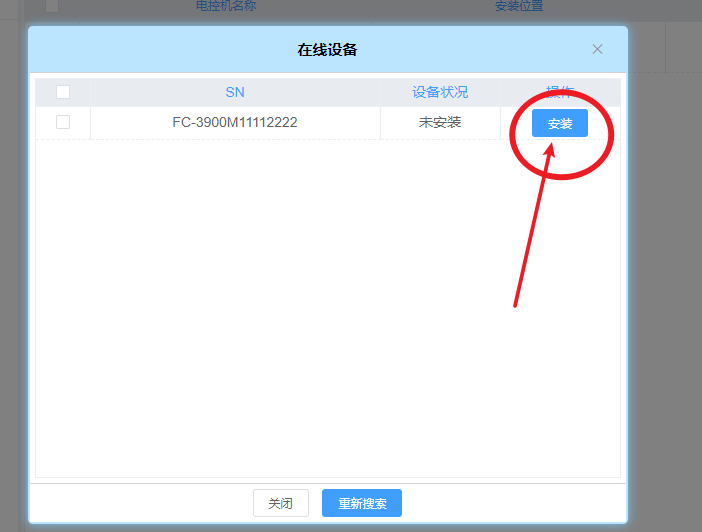The width and height of the screenshot is (702, 532).
Task: Click the 在线设备 dialog title
Action: [x=327, y=49]
